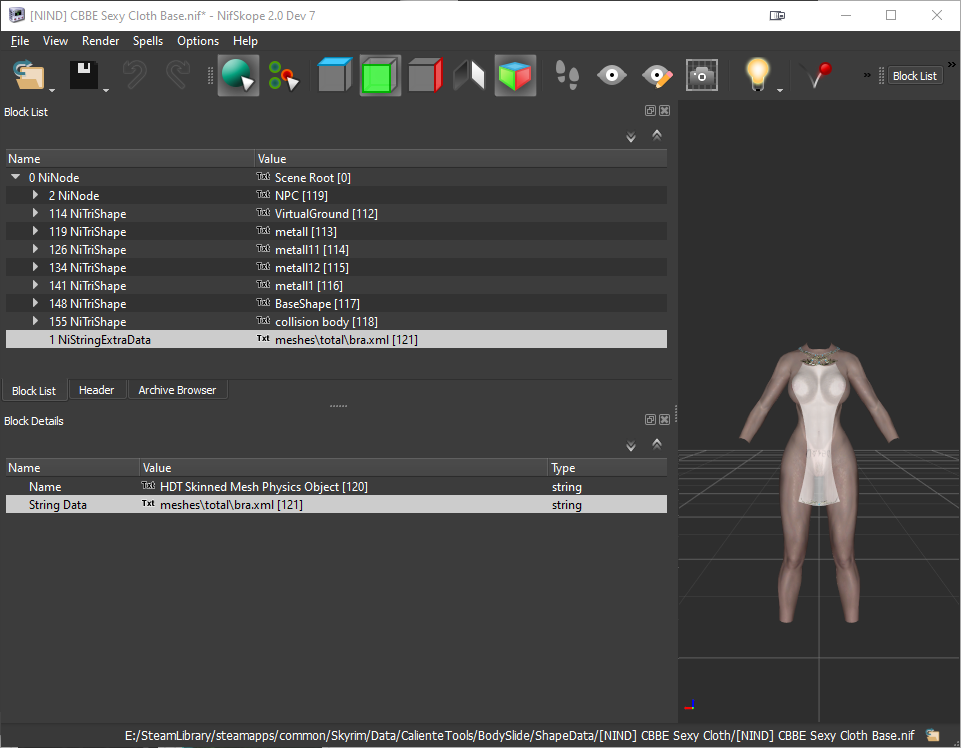Select the green sphere object picker tool

pyautogui.click(x=238, y=75)
